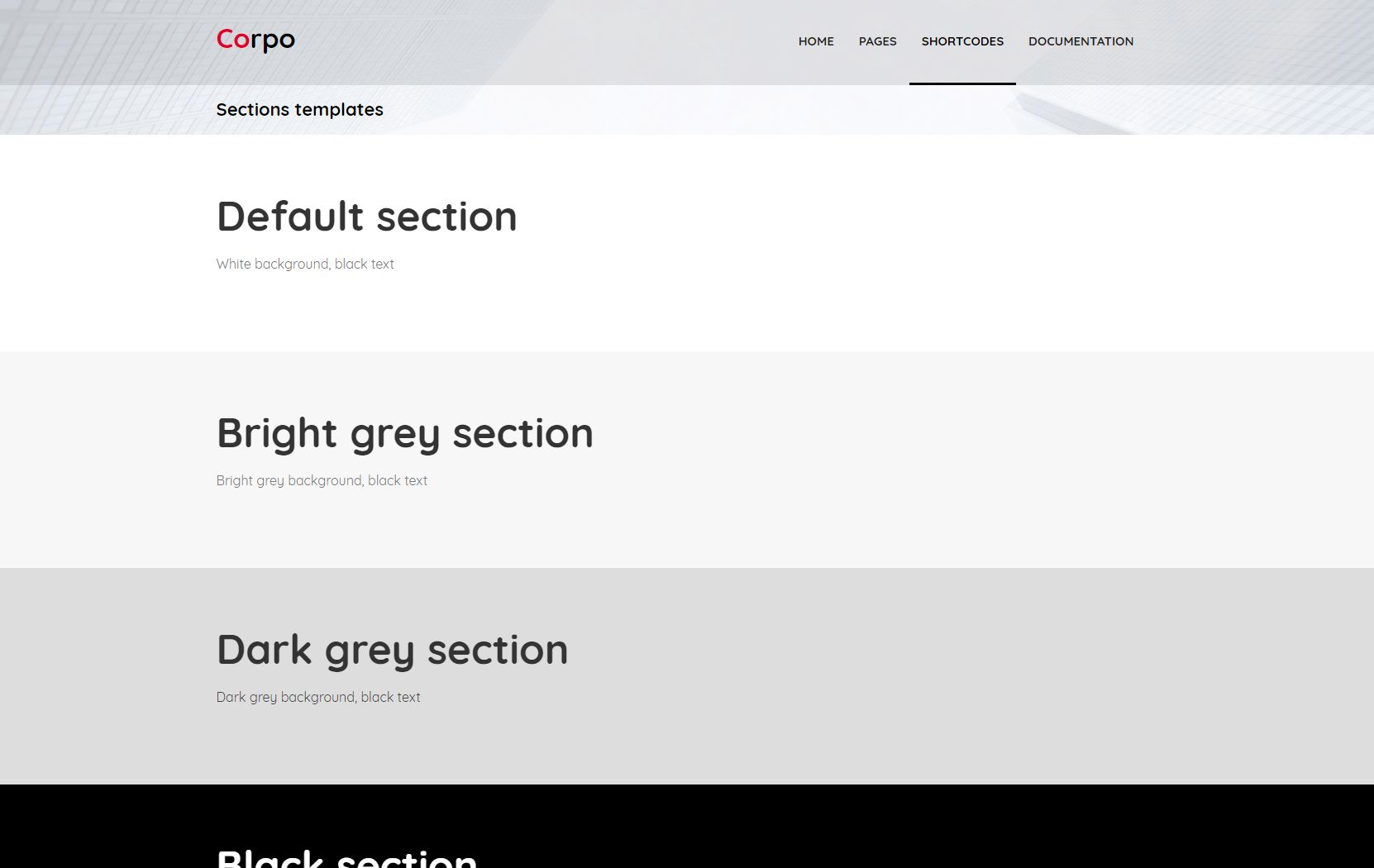Image resolution: width=1374 pixels, height=868 pixels.
Task: Select the "White background, black text" paragraph
Action: click(x=305, y=264)
